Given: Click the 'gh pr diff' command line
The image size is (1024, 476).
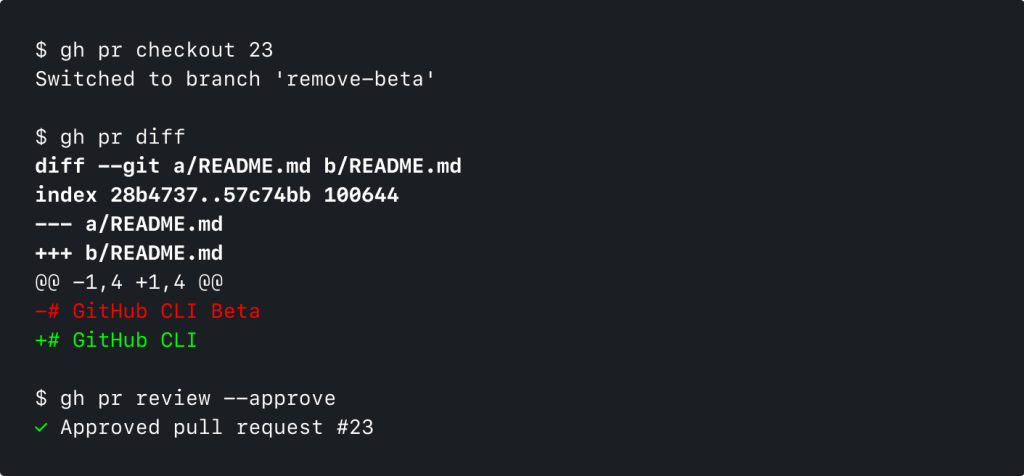Looking at the screenshot, I should 111,137.
